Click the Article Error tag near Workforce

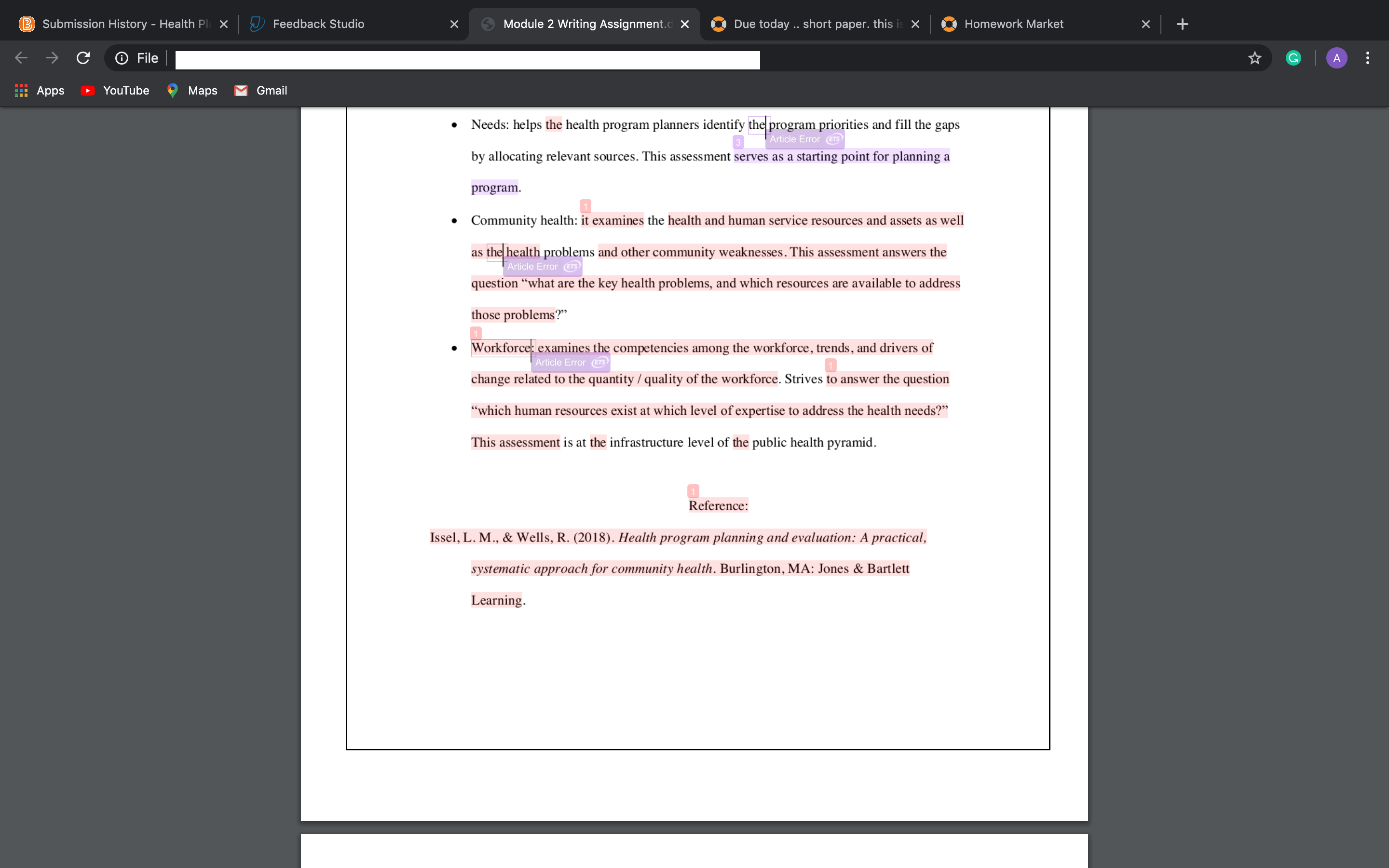[x=570, y=362]
